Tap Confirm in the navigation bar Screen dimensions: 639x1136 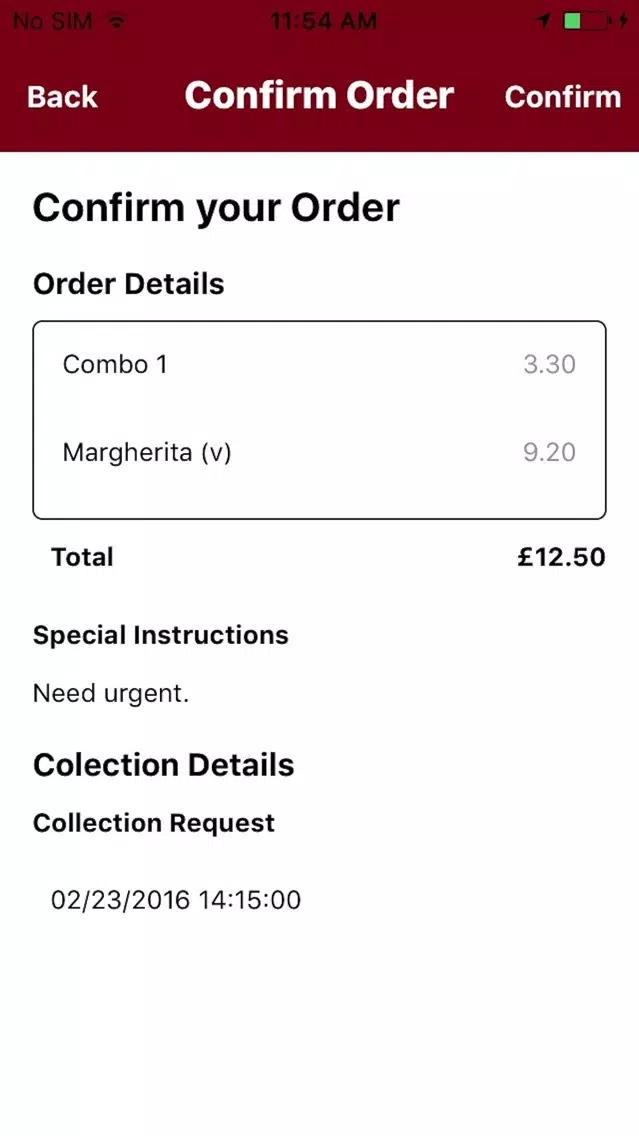[563, 96]
